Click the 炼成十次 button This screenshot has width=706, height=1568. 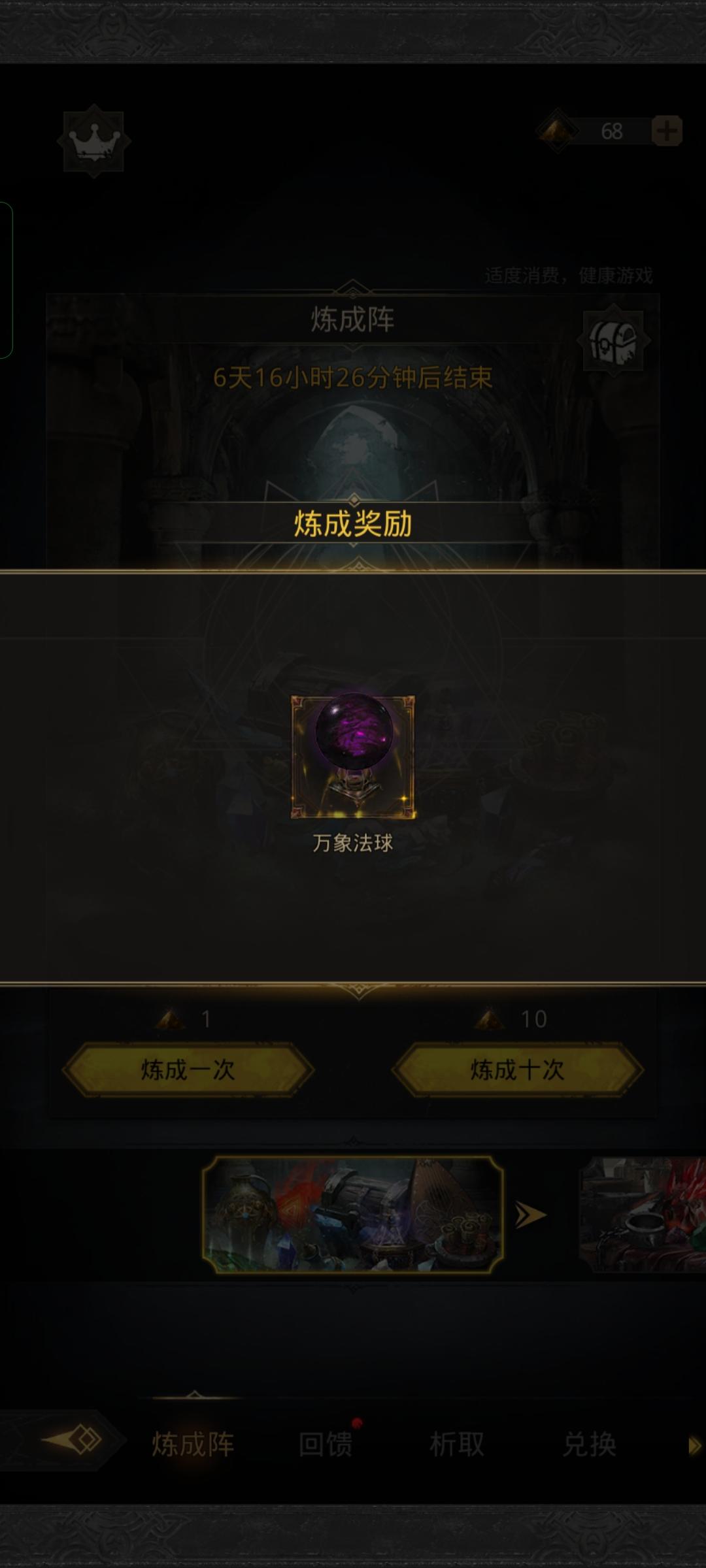[x=517, y=1070]
